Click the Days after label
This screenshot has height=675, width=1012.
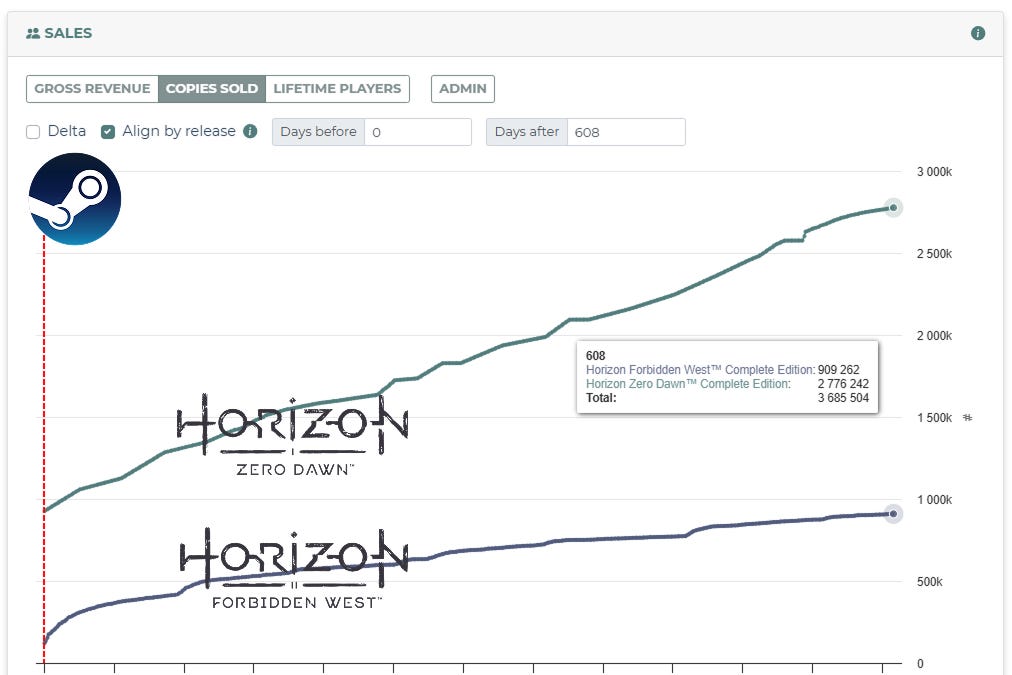click(x=527, y=132)
